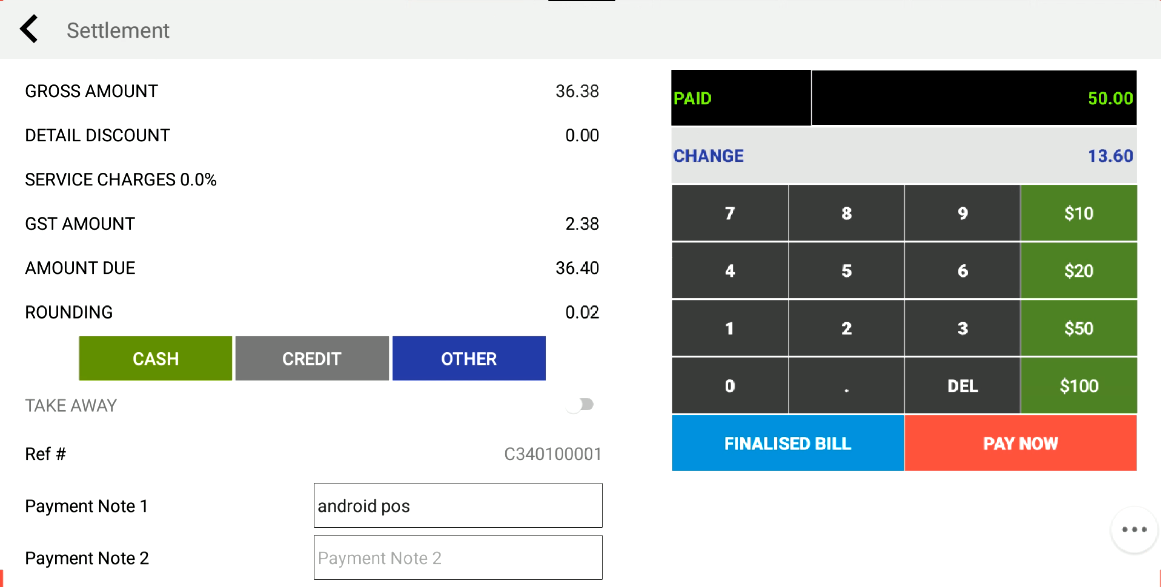Click the PAID amount display field

[x=973, y=98]
